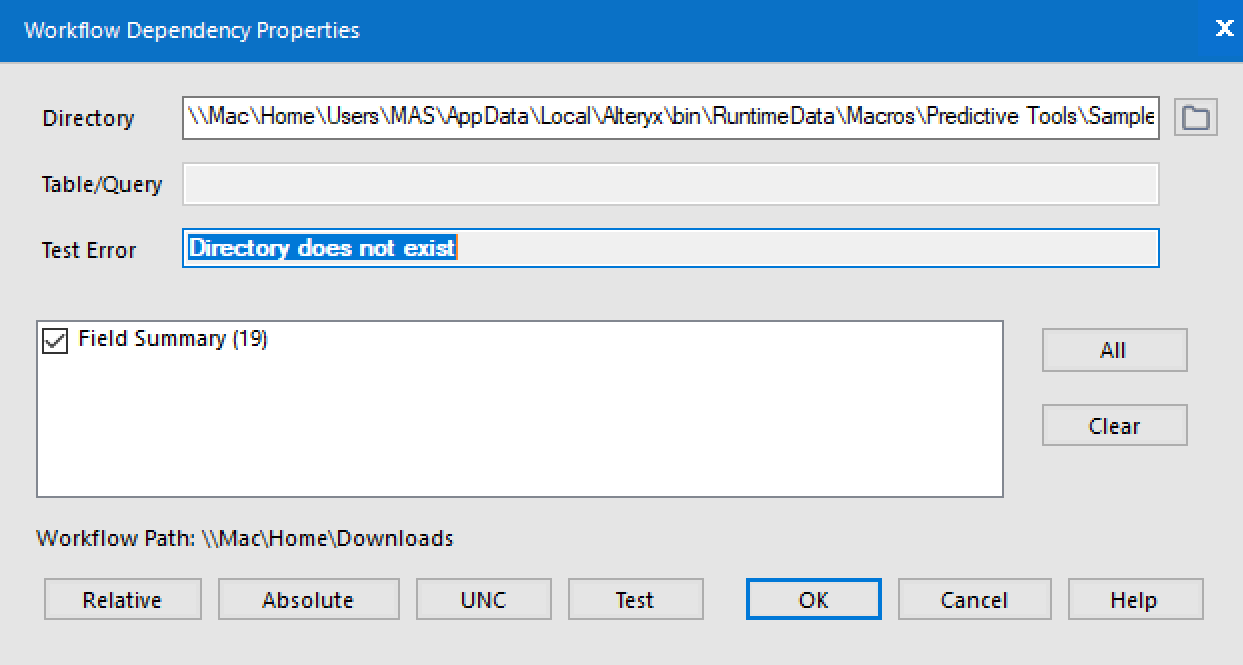
Task: Convert the path to UNC format
Action: point(484,599)
